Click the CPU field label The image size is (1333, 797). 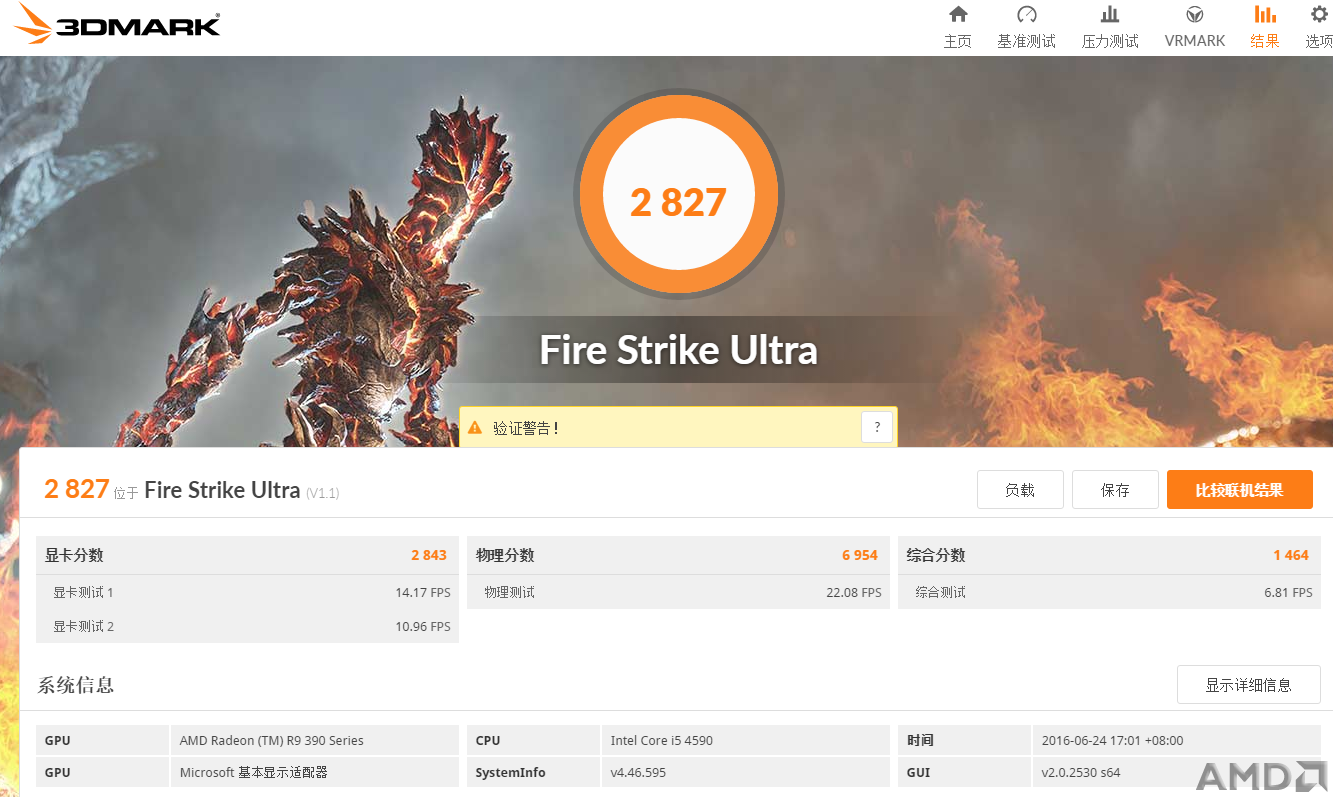click(x=488, y=741)
